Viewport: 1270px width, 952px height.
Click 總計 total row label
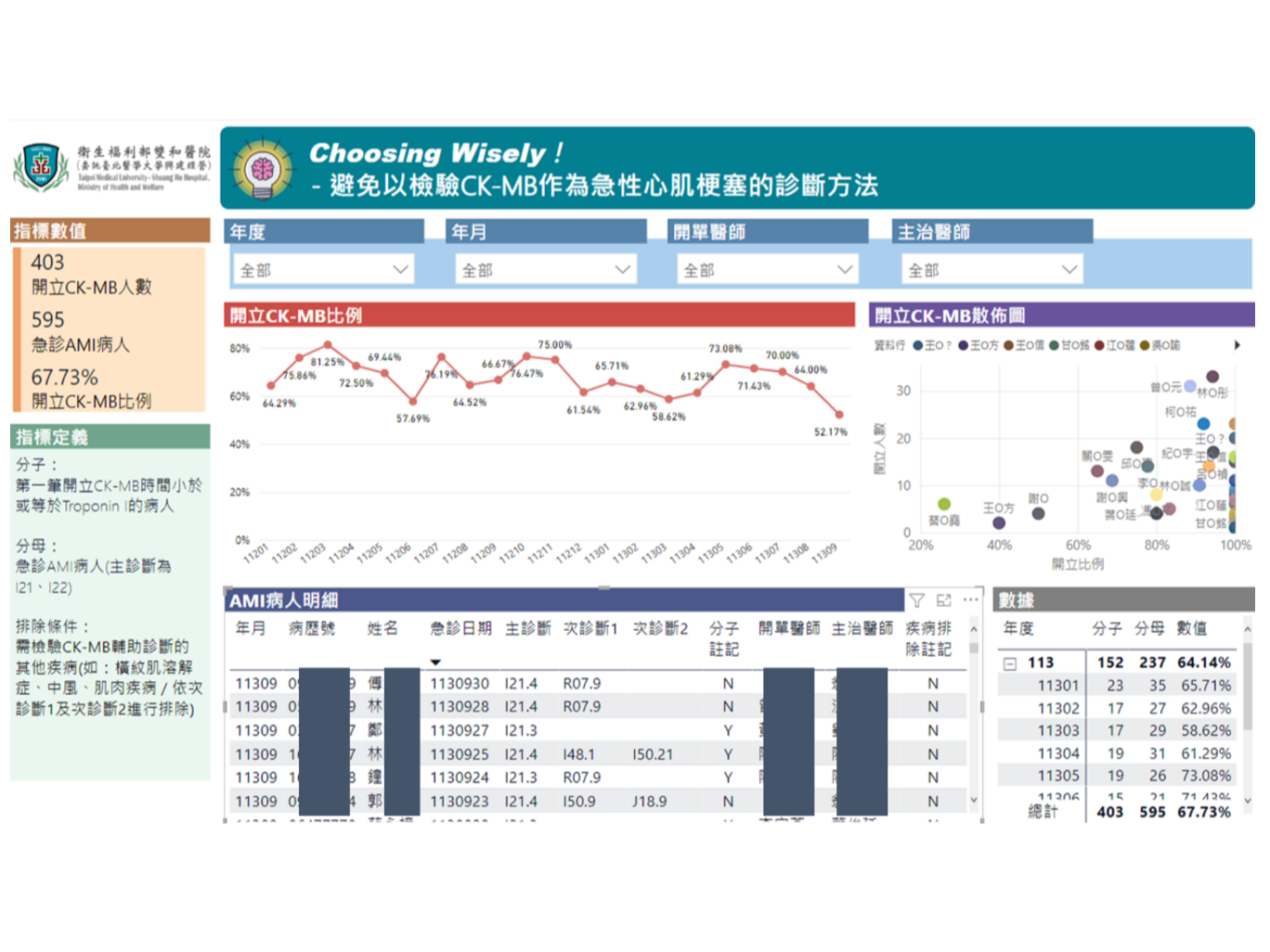coord(1043,812)
